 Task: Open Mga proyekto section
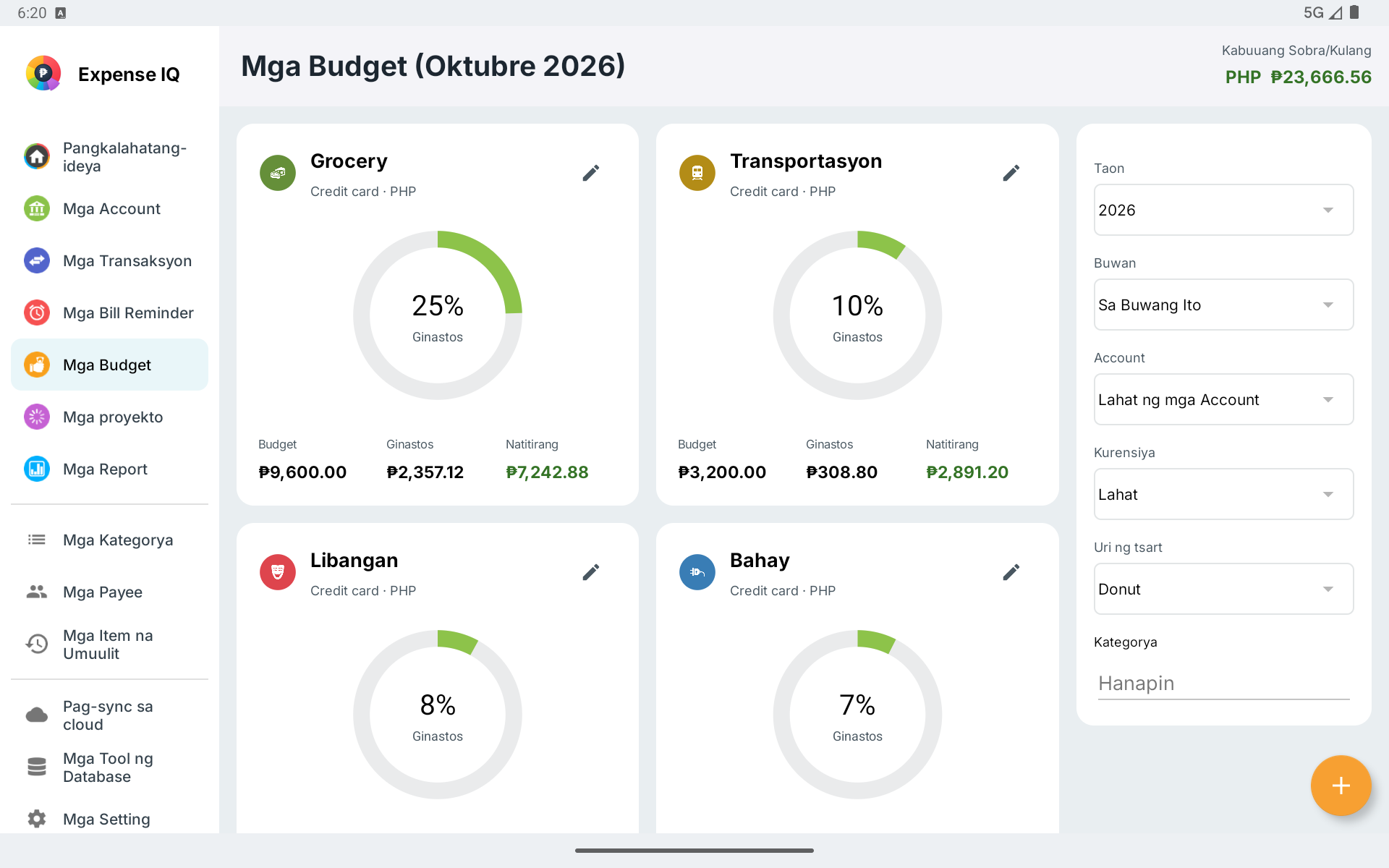[109, 417]
